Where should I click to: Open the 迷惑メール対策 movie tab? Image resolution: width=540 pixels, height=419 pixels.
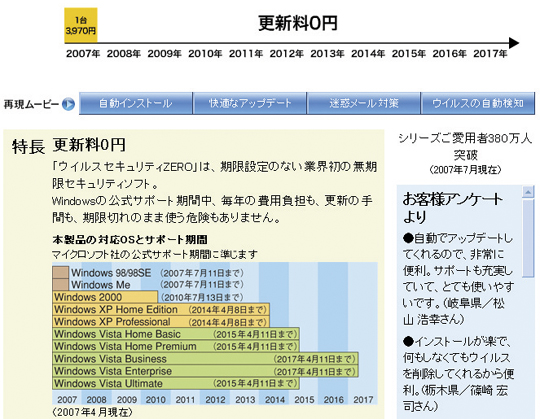pyautogui.click(x=364, y=103)
